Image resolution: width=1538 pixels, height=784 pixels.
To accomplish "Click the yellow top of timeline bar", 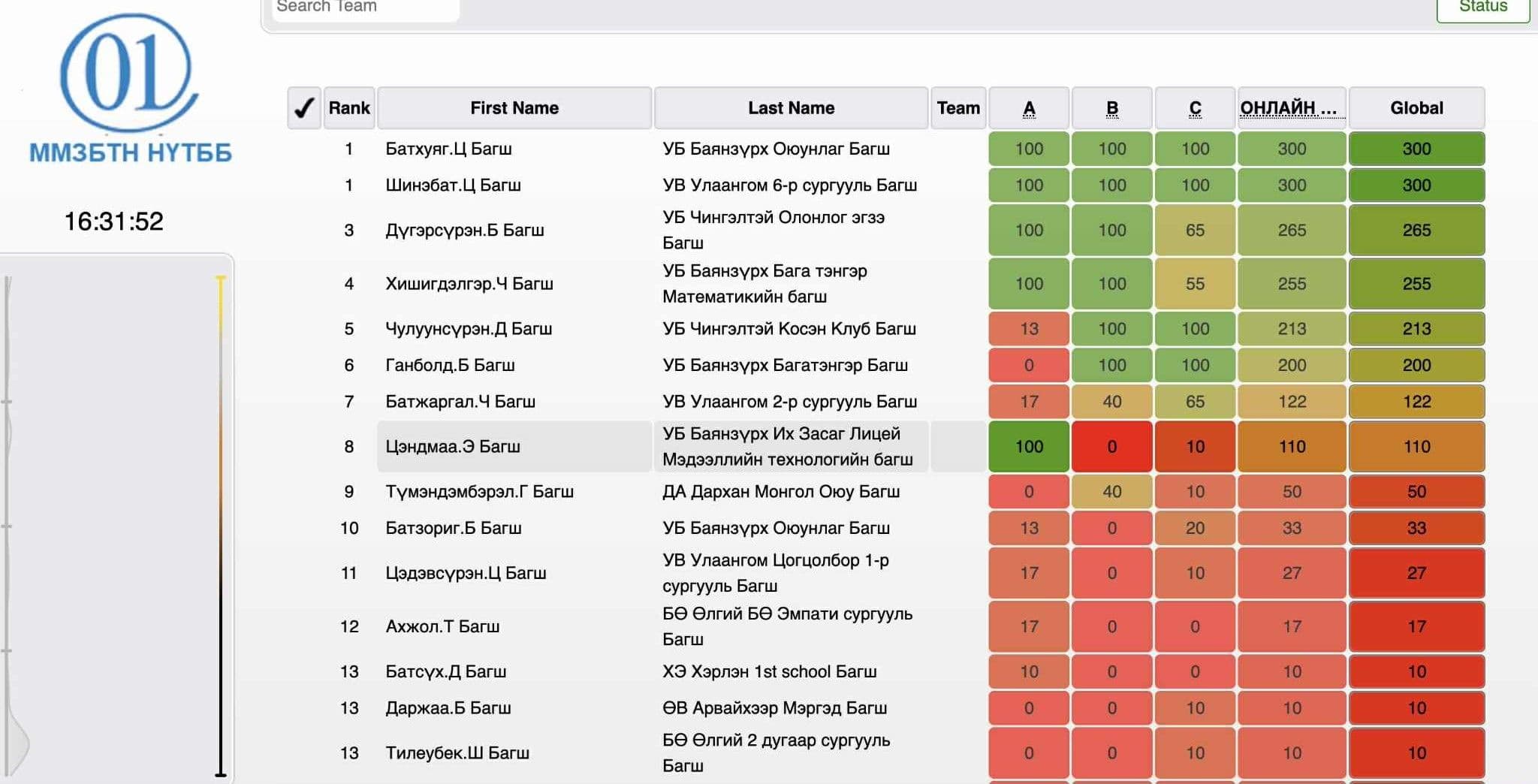I will [x=221, y=281].
